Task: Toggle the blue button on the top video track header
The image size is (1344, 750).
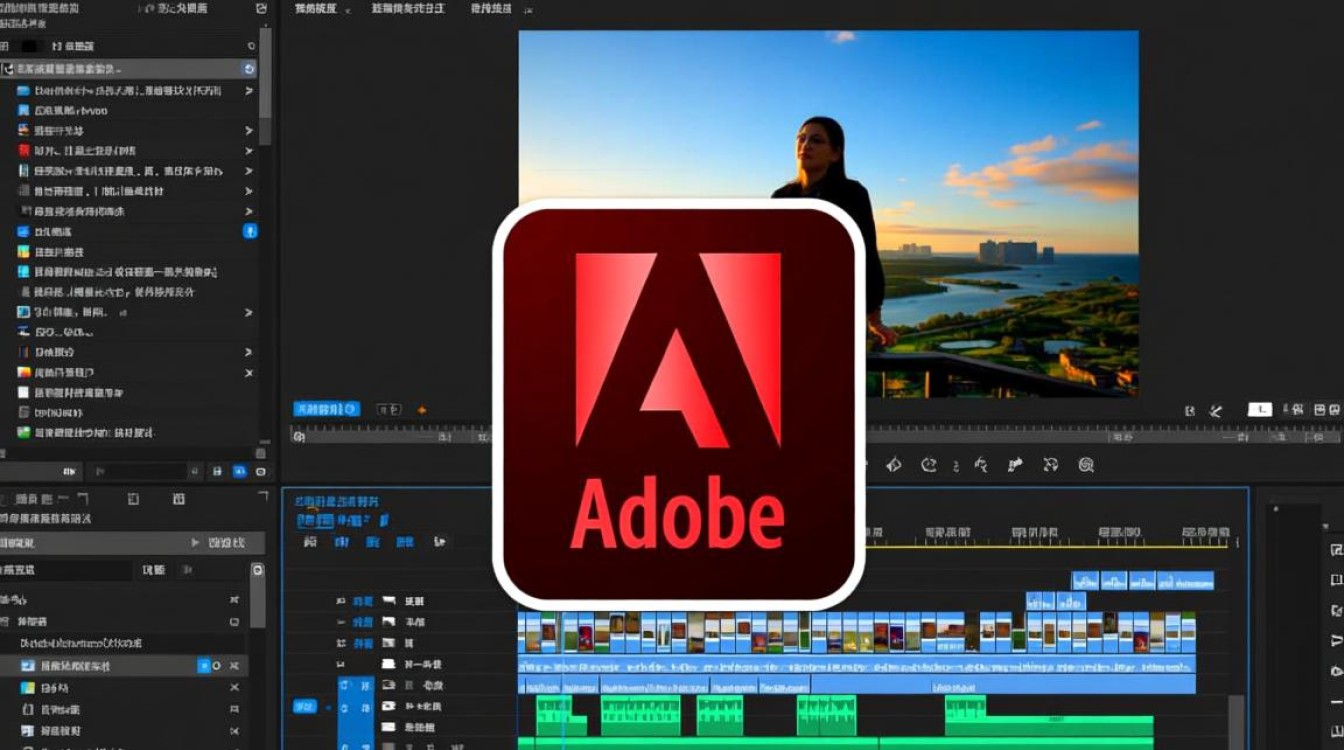Action: coord(362,601)
